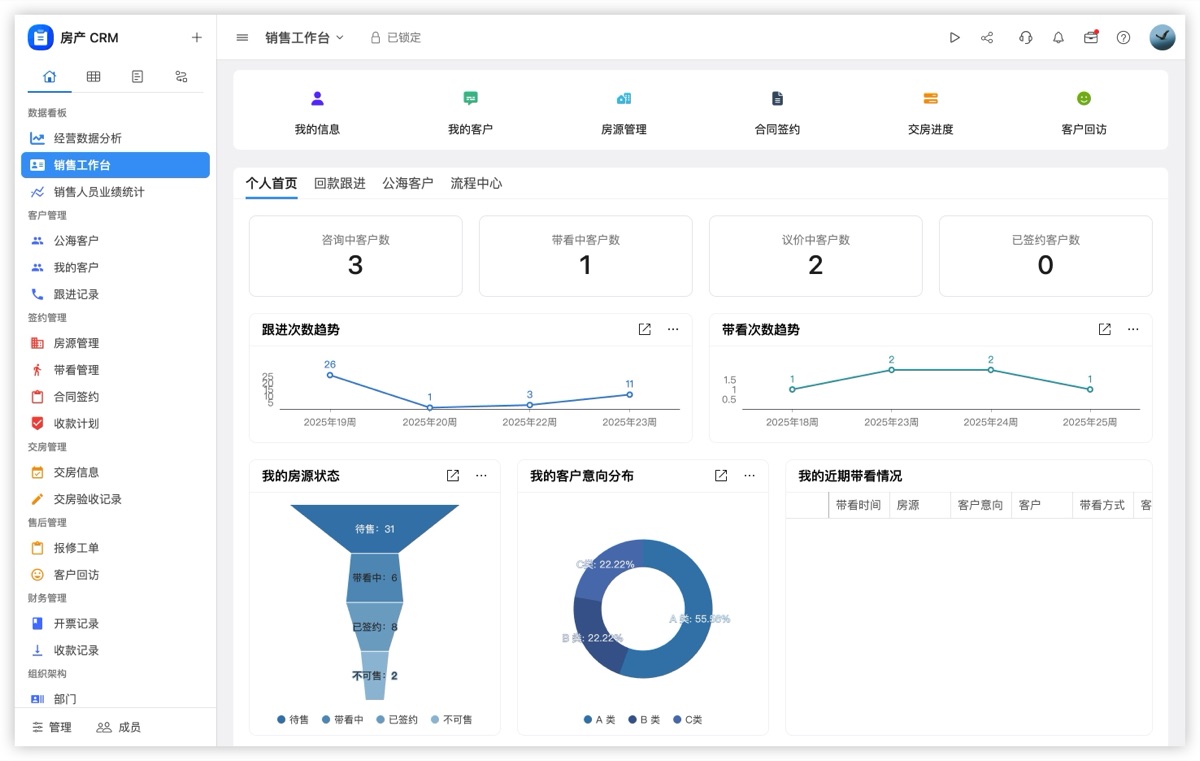Open more options for 我的客户意向分布
The width and height of the screenshot is (1200, 761).
point(749,476)
